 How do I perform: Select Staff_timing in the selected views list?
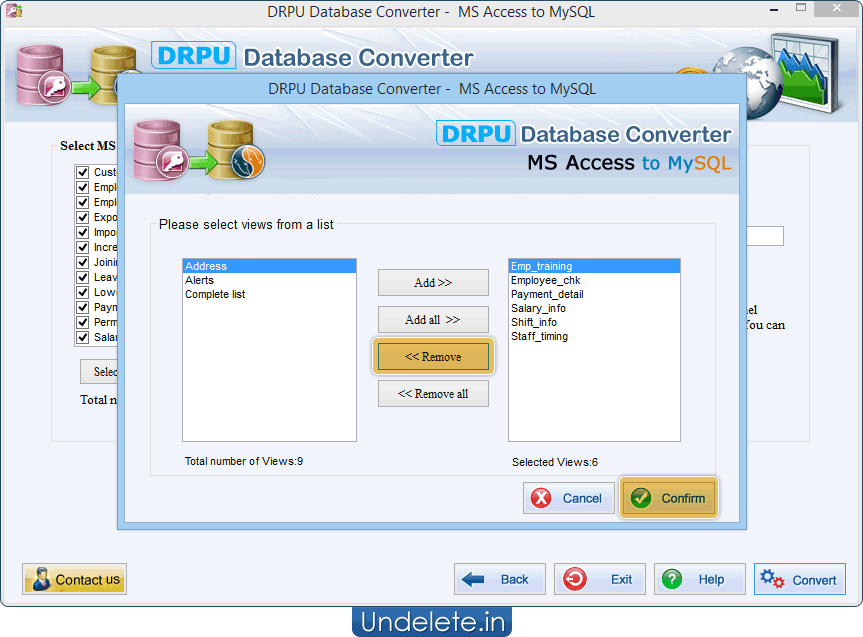tap(594, 336)
